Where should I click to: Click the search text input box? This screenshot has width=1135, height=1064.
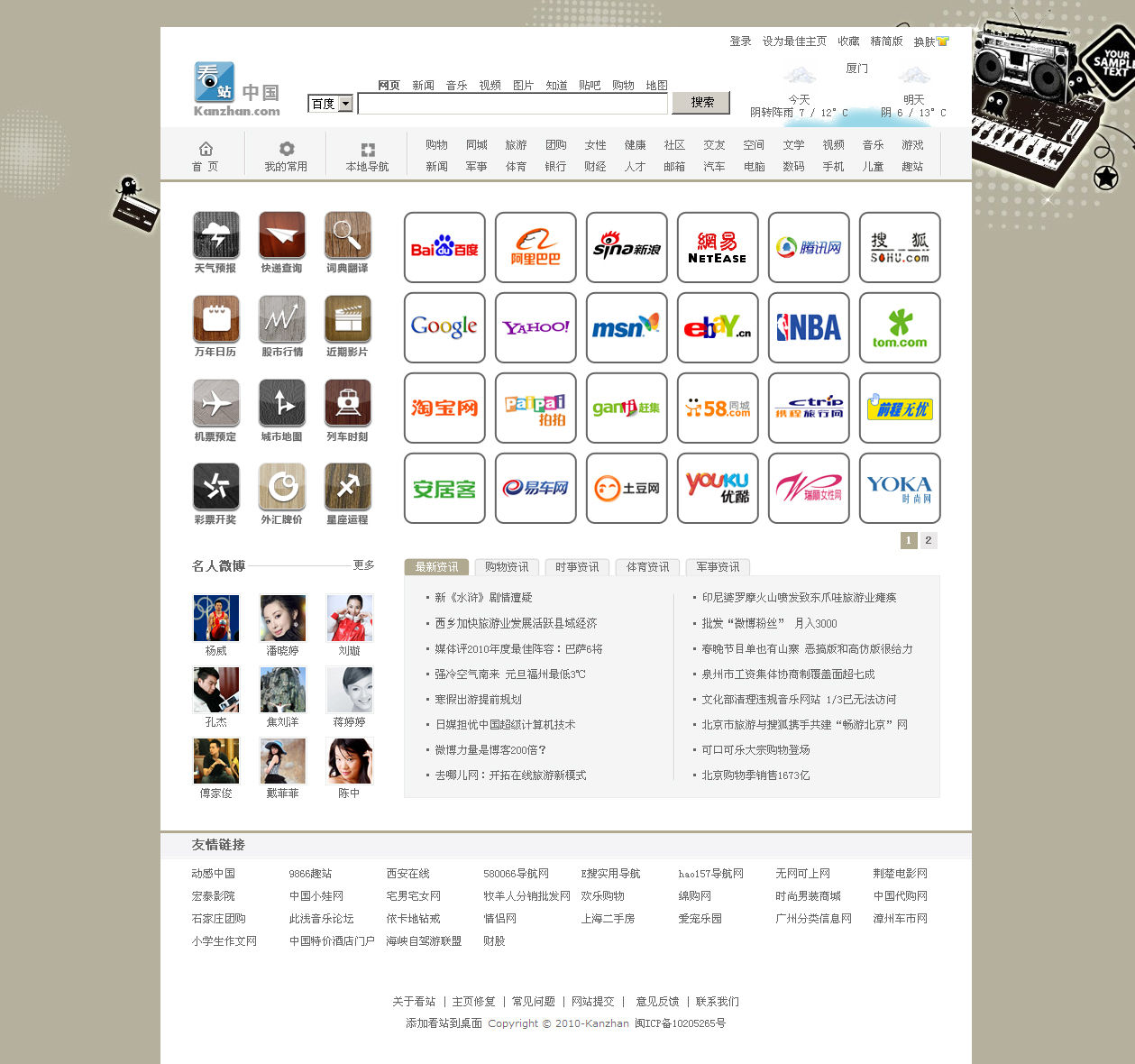click(514, 104)
